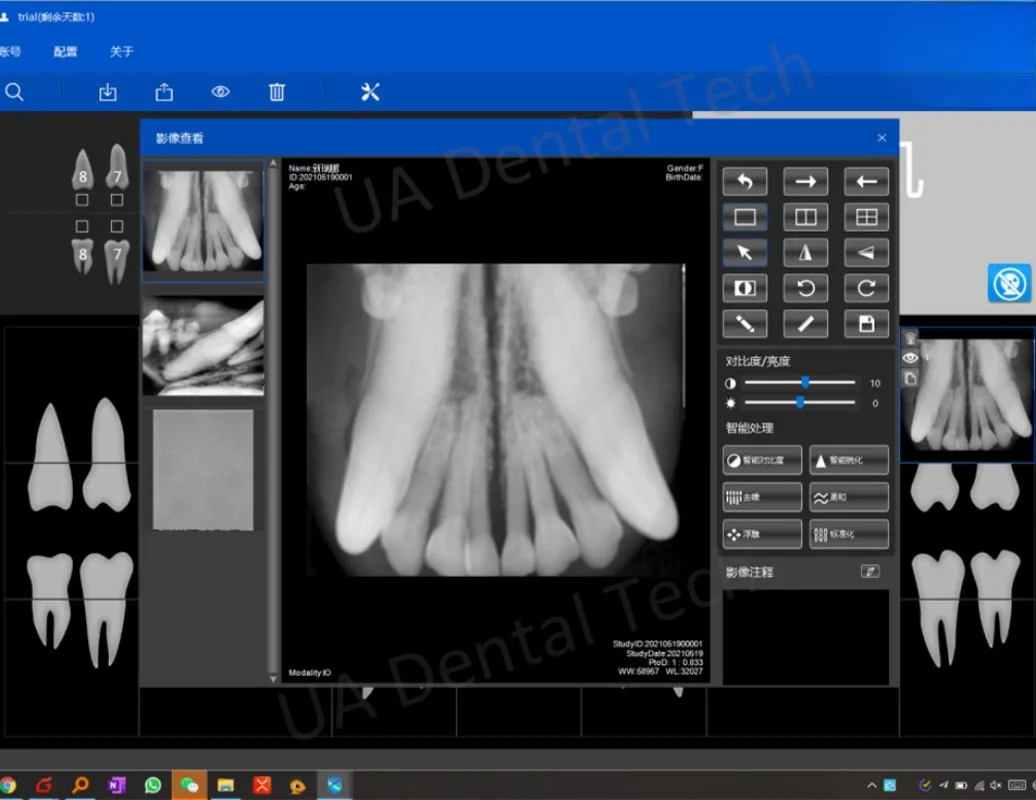1036x800 pixels.
Task: Select upper tooth 8 icon
Action: tap(82, 169)
